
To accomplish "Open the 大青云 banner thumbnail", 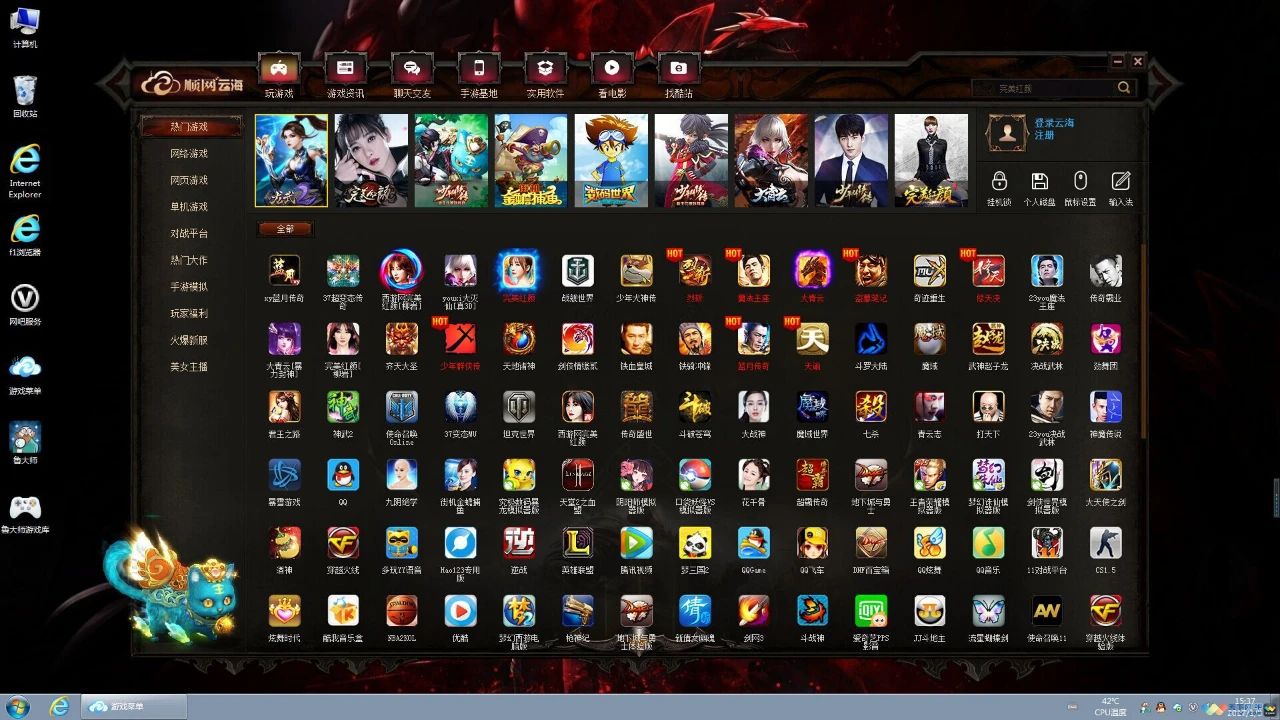I will (771, 160).
